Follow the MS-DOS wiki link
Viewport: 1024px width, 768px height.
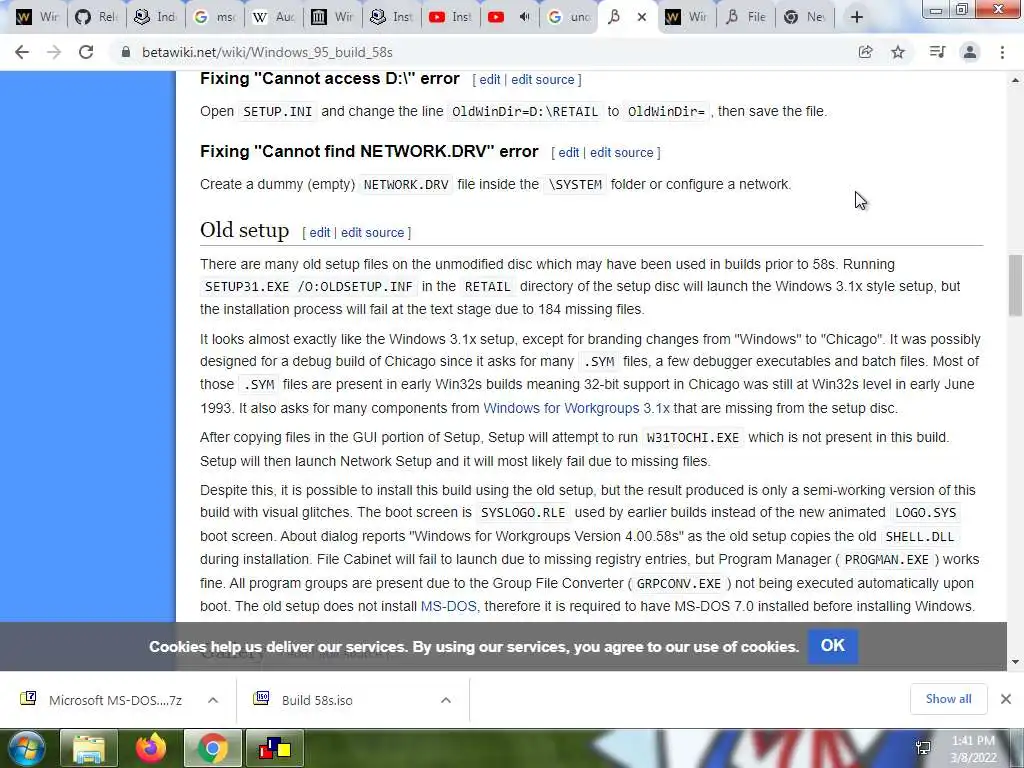coord(449,606)
